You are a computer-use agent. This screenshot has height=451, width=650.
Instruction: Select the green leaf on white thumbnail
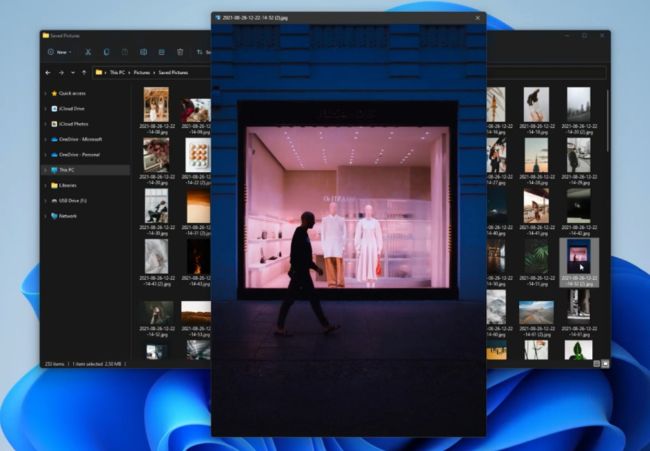click(x=579, y=350)
